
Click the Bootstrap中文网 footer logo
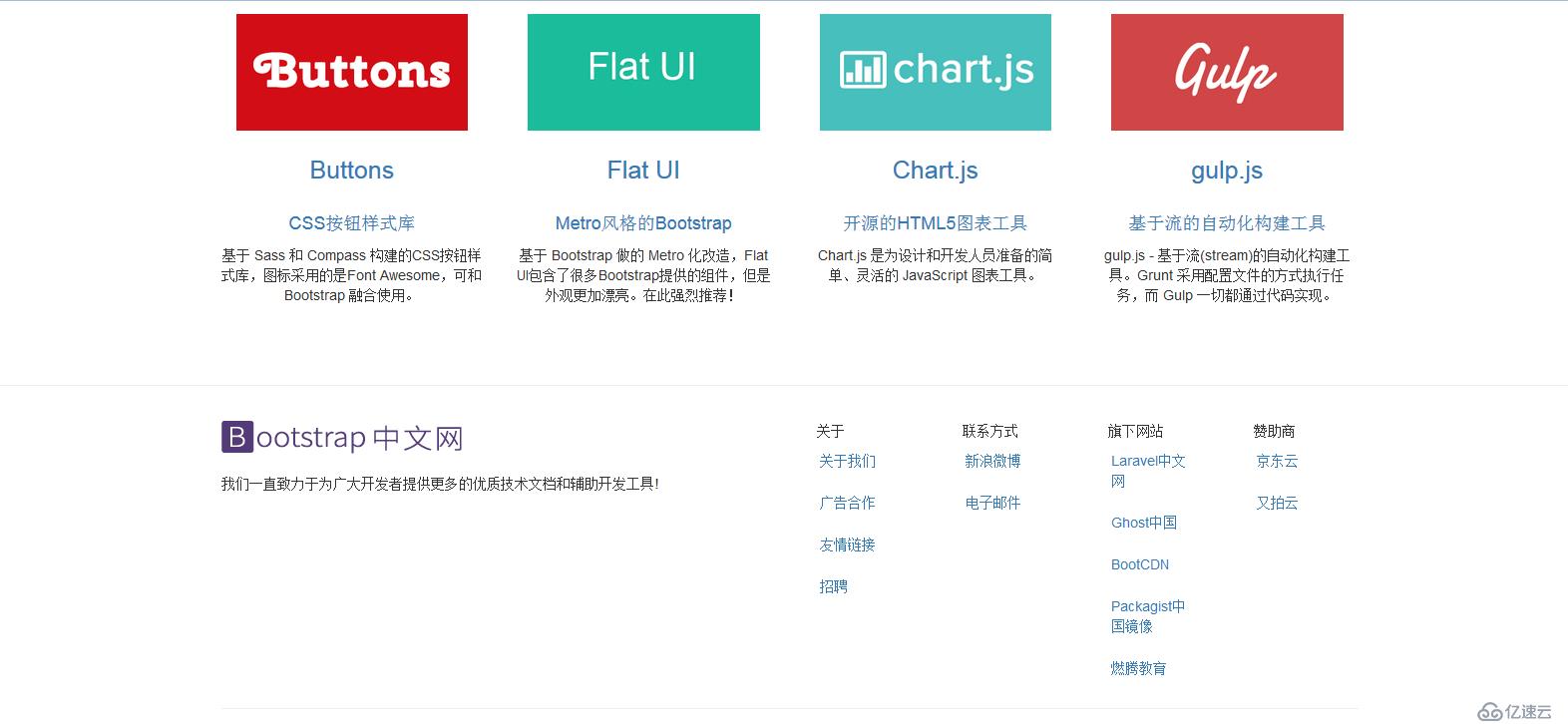342,437
